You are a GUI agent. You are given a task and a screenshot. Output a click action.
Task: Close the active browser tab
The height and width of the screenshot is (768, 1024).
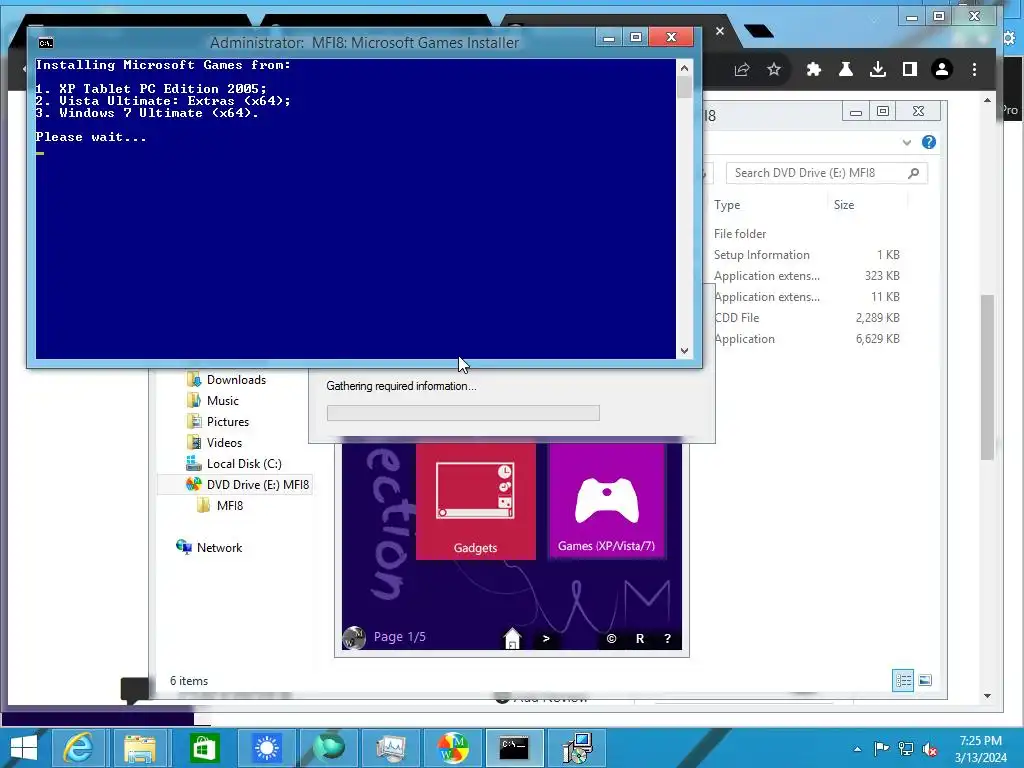720,31
